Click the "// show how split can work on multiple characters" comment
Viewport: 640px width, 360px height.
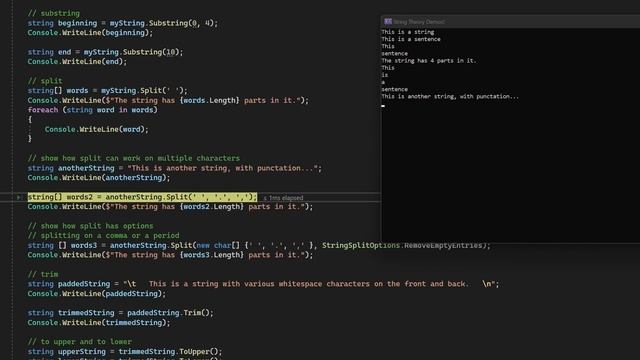(x=134, y=158)
